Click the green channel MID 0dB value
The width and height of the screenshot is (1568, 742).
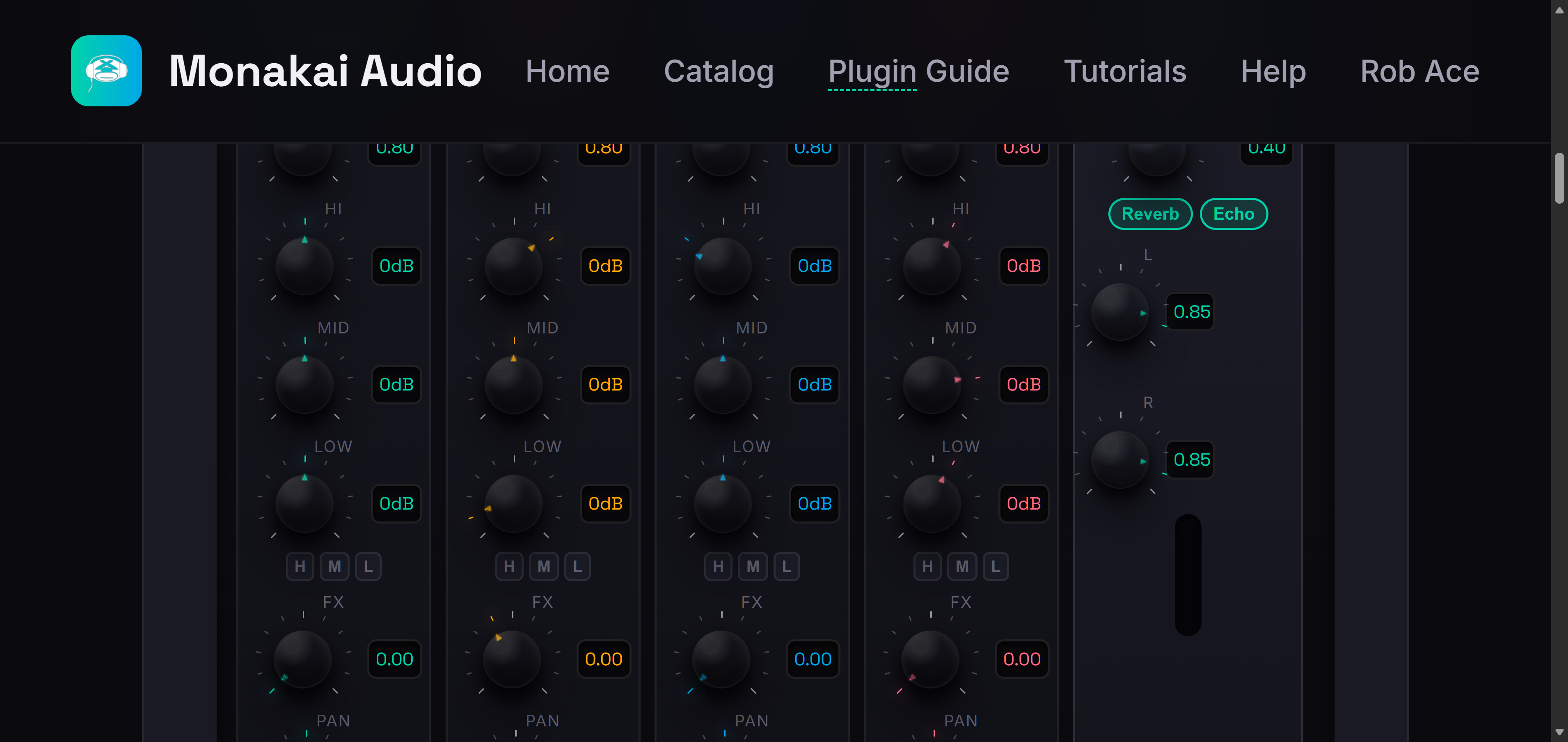(396, 385)
